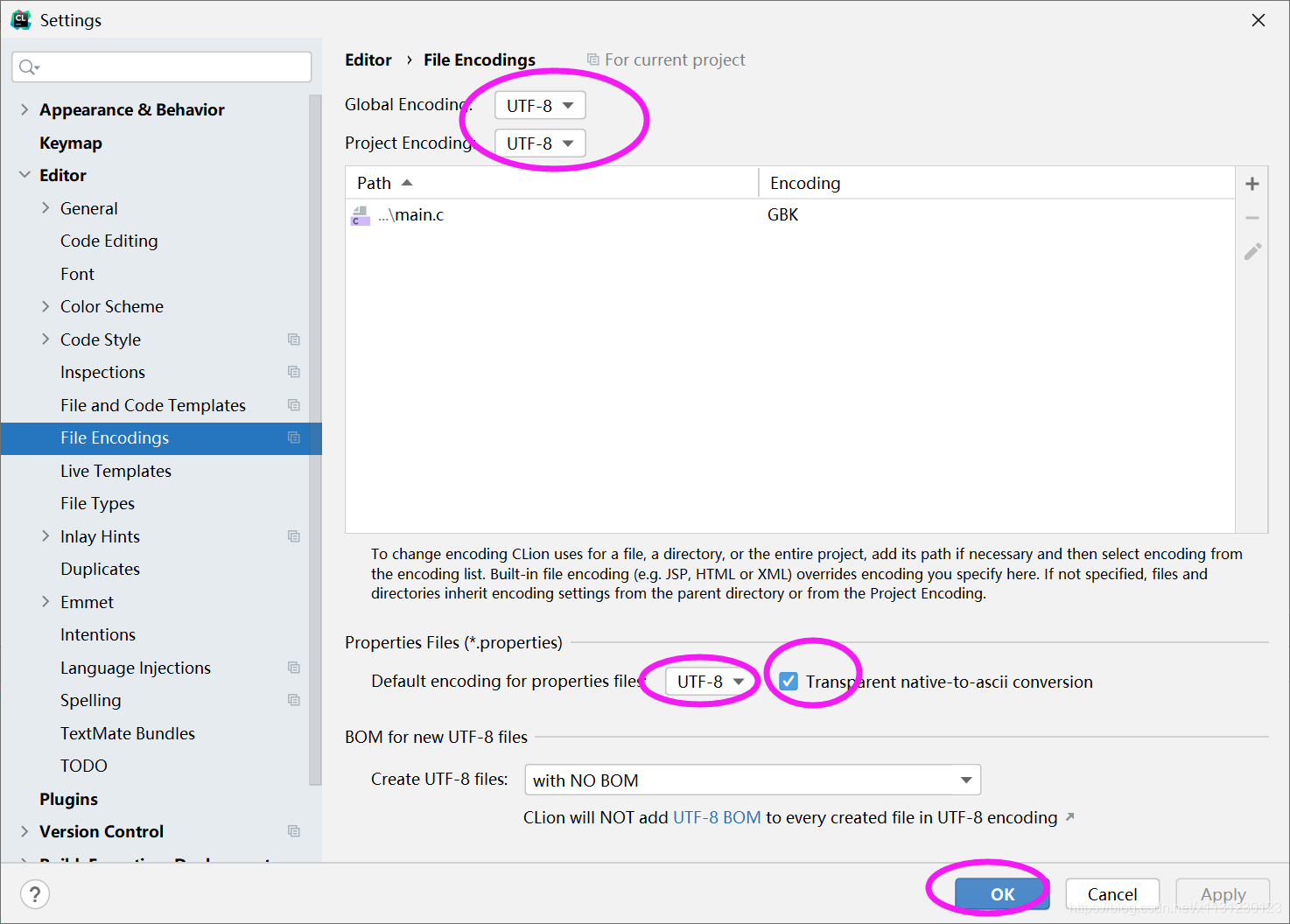
Task: Click Editor in the breadcrumb
Action: [368, 59]
